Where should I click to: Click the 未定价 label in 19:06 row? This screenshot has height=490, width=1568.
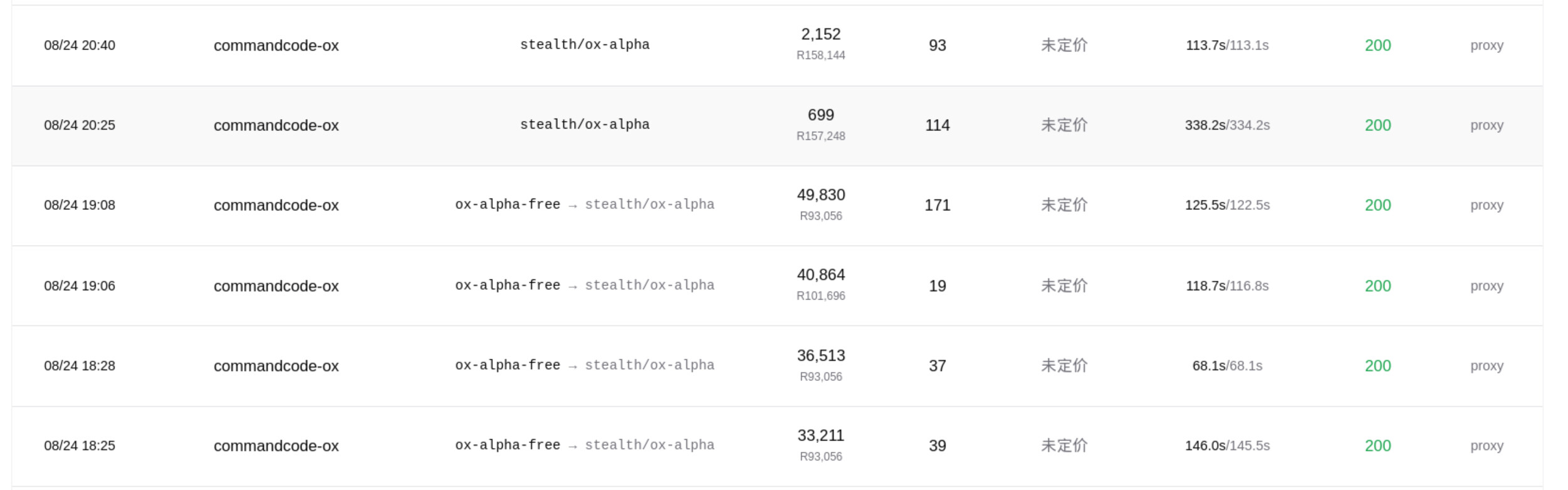1064,286
